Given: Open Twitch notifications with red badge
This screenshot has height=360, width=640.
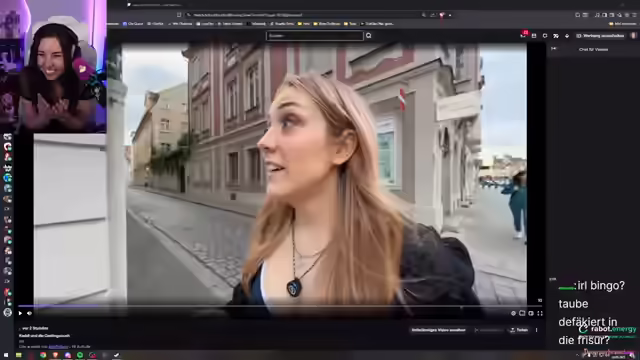Looking at the screenshot, I should (524, 35).
